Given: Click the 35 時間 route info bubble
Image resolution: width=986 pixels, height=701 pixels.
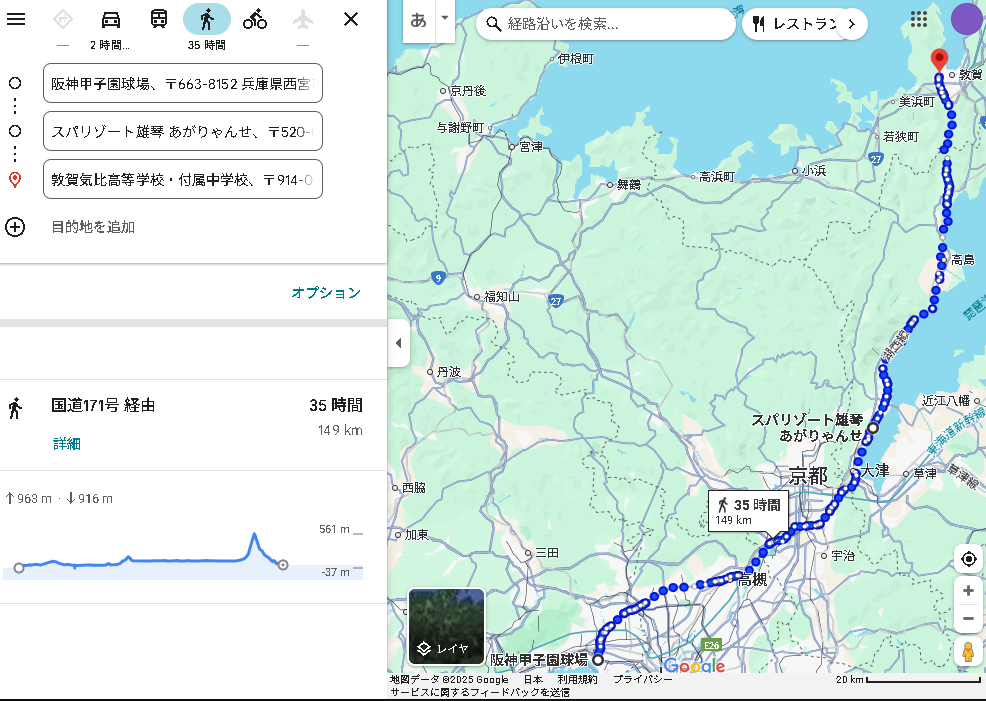Looking at the screenshot, I should pos(748,511).
